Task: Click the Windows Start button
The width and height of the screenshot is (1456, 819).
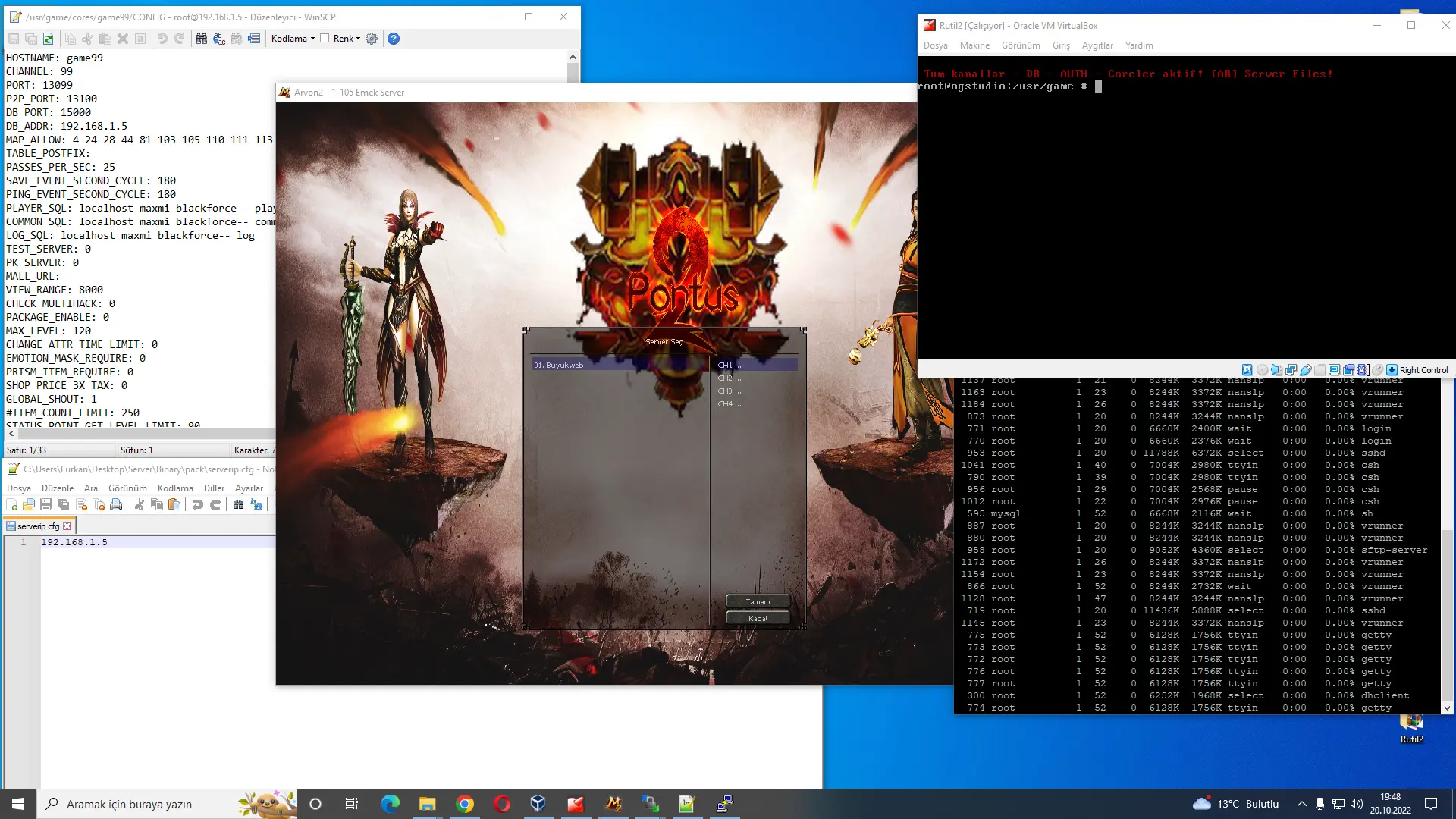Action: pyautogui.click(x=18, y=804)
